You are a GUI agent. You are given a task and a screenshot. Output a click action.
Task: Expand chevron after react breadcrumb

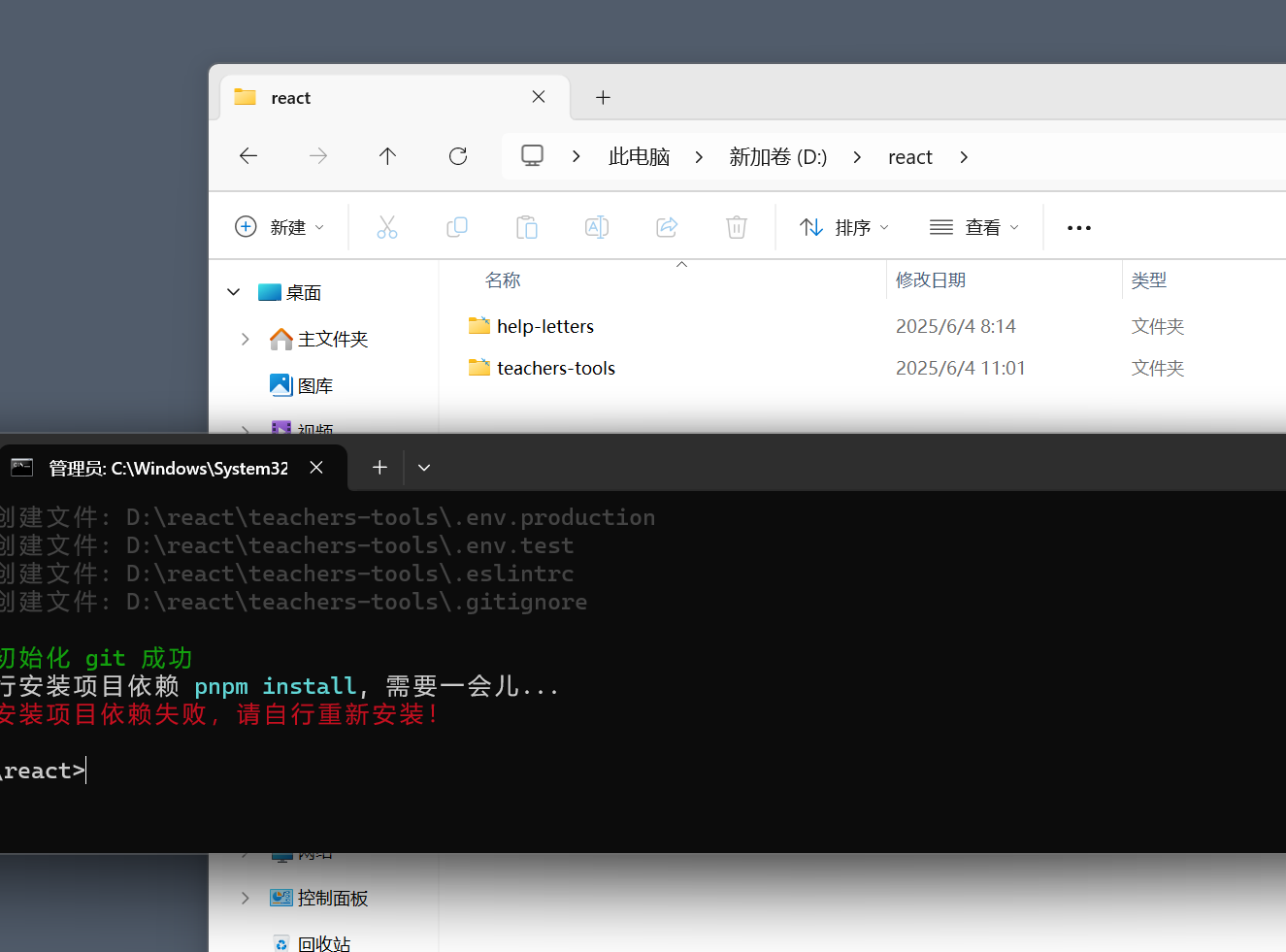[964, 157]
